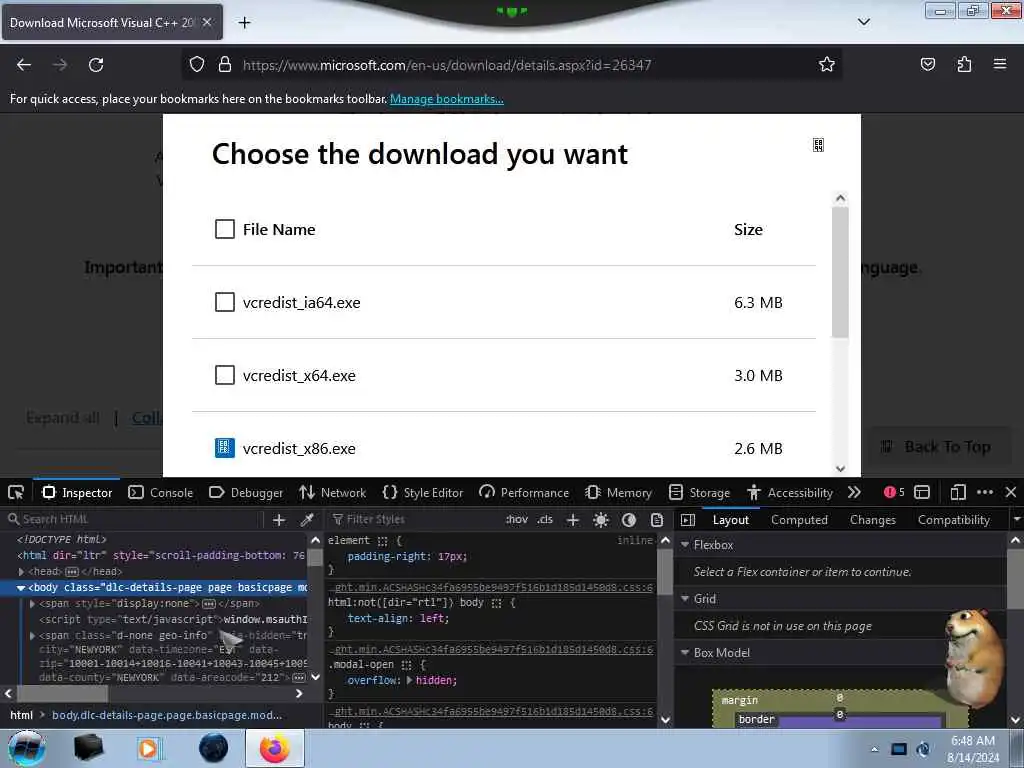
Task: Open the Storage tab
Action: 699,492
